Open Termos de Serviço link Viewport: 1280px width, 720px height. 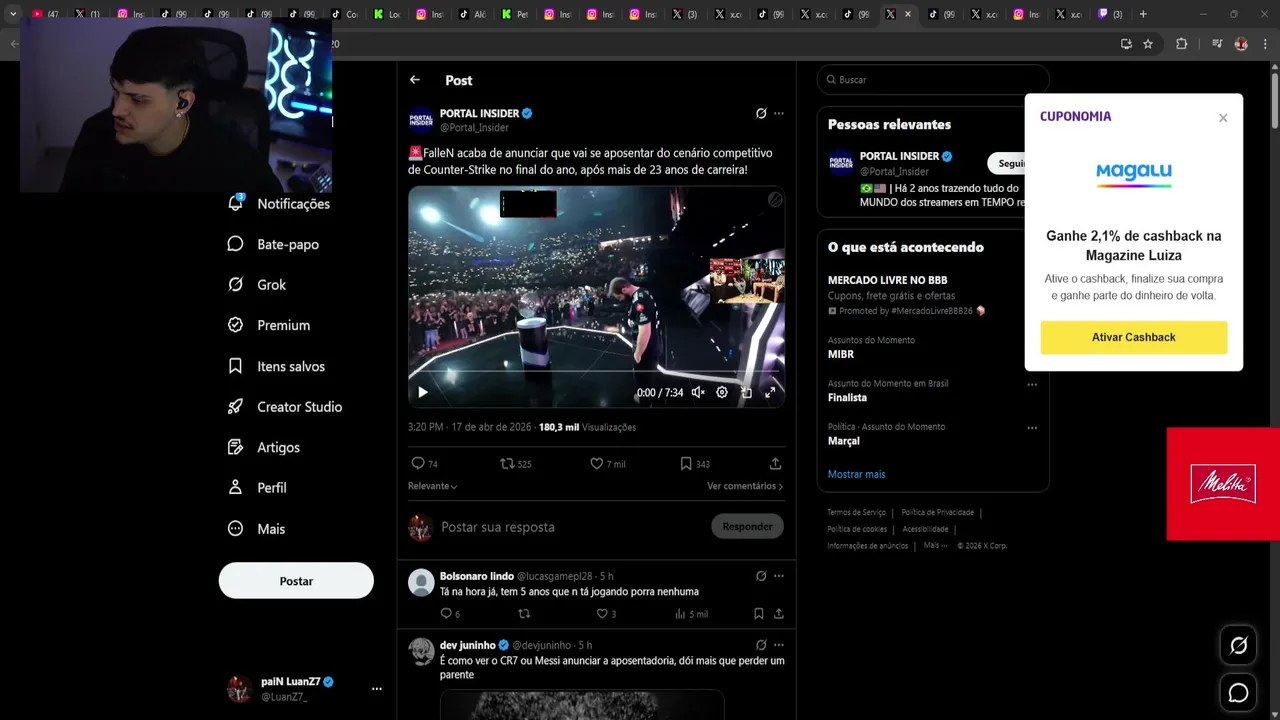point(856,512)
